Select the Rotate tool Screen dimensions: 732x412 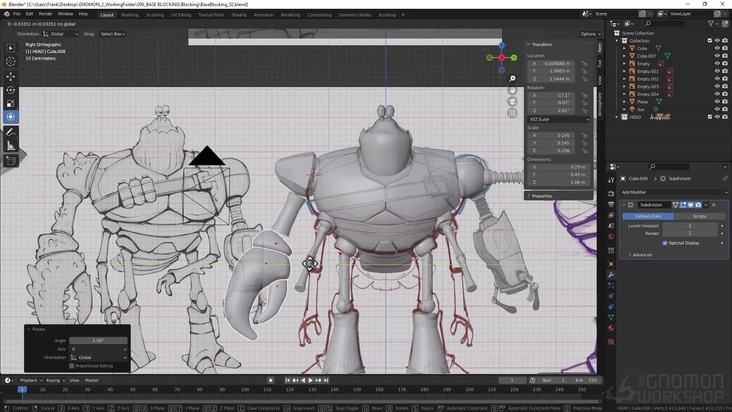point(11,90)
